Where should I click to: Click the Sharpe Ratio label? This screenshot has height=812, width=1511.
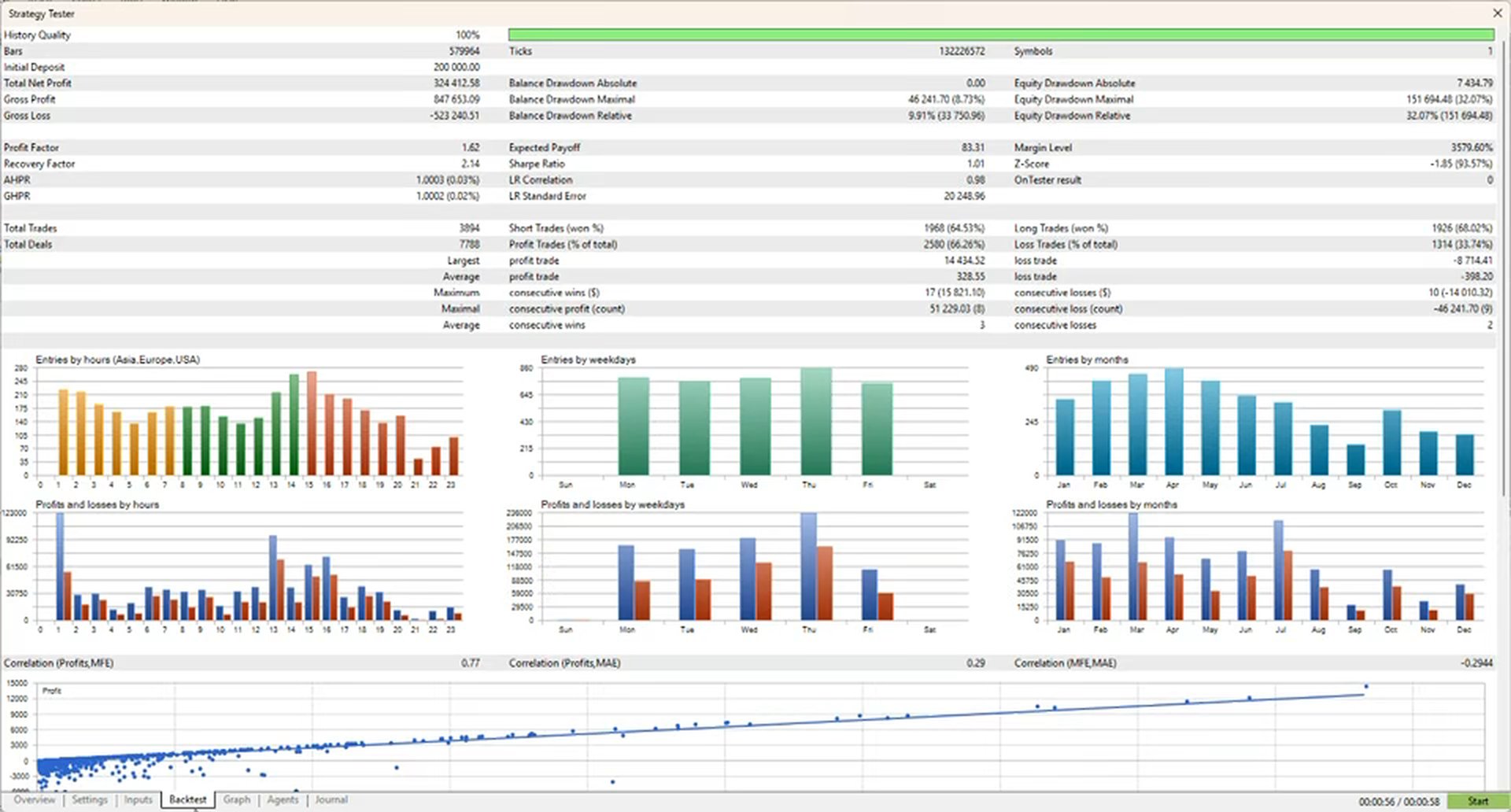pos(537,164)
